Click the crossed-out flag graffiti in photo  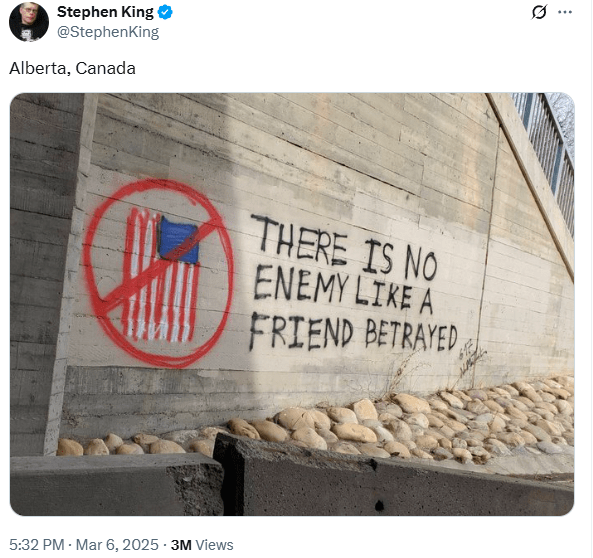[x=158, y=273]
